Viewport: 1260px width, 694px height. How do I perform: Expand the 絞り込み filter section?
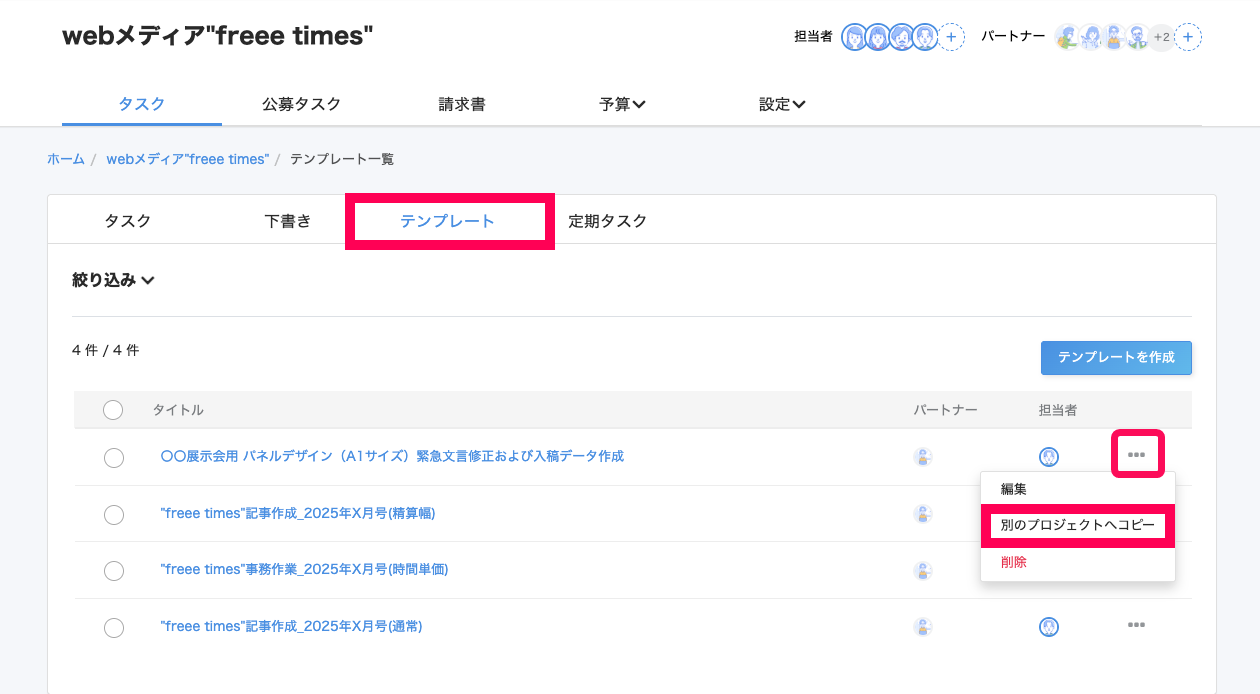coord(113,280)
